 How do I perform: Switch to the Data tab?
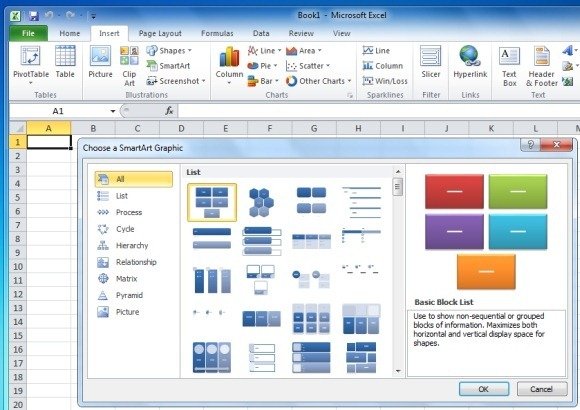261,33
